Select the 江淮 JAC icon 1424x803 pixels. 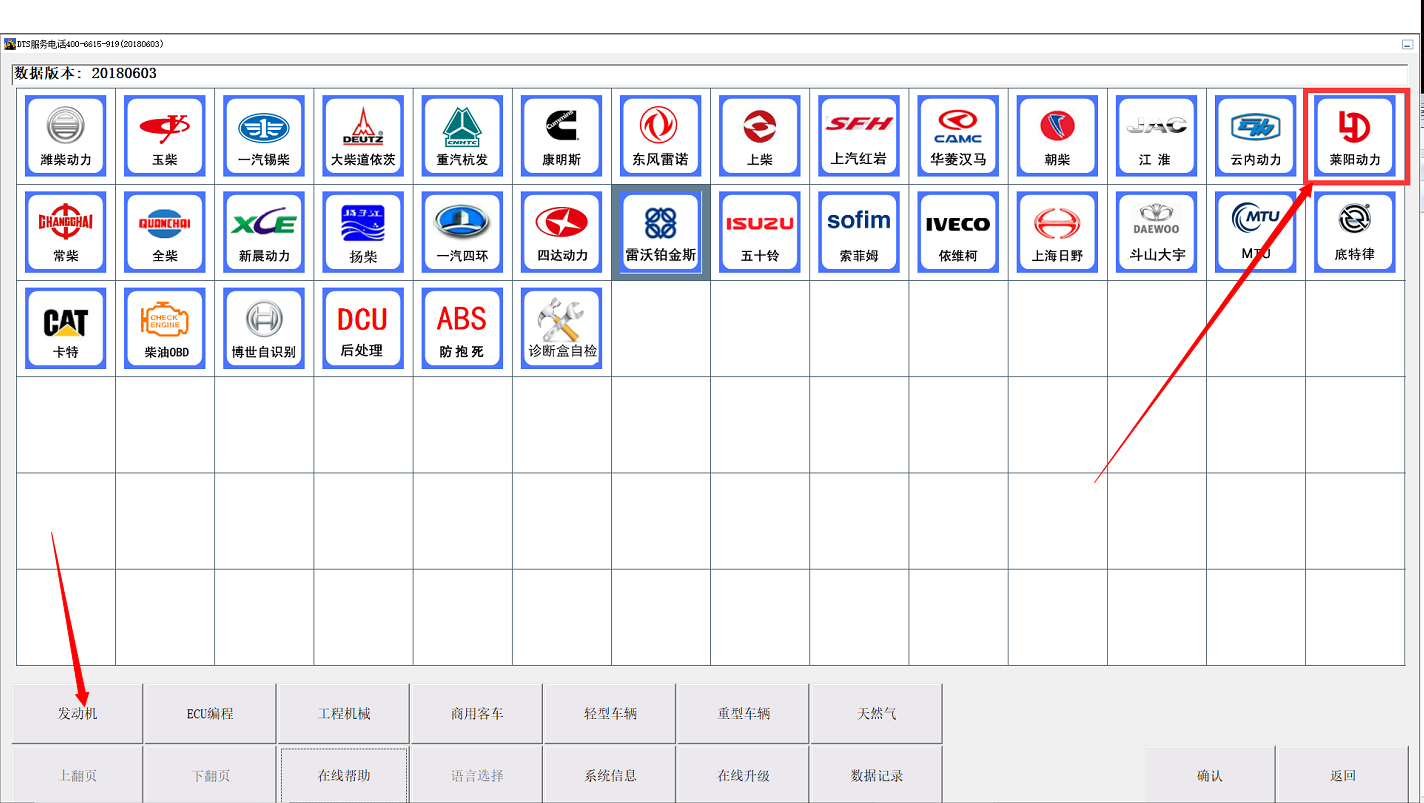pos(1156,136)
